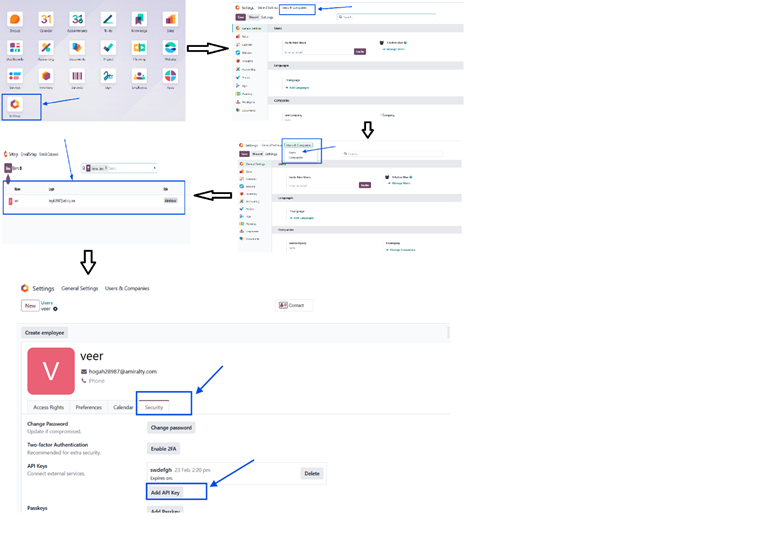The height and width of the screenshot is (547, 778).
Task: Launch the Sales app icon
Action: click(x=170, y=20)
